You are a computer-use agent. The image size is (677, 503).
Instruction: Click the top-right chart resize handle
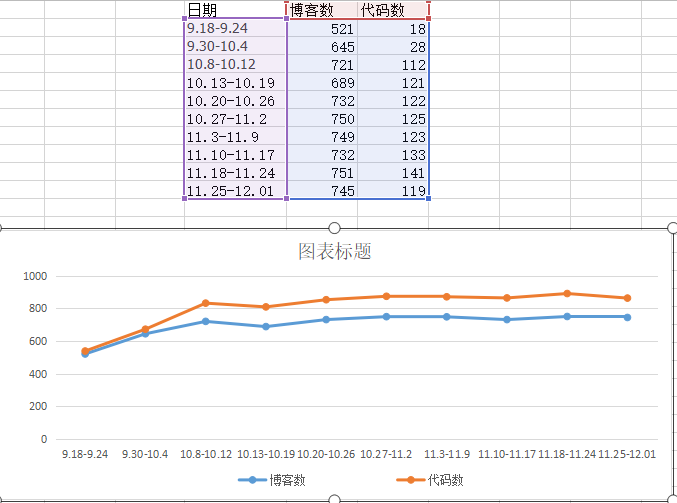(x=673, y=228)
